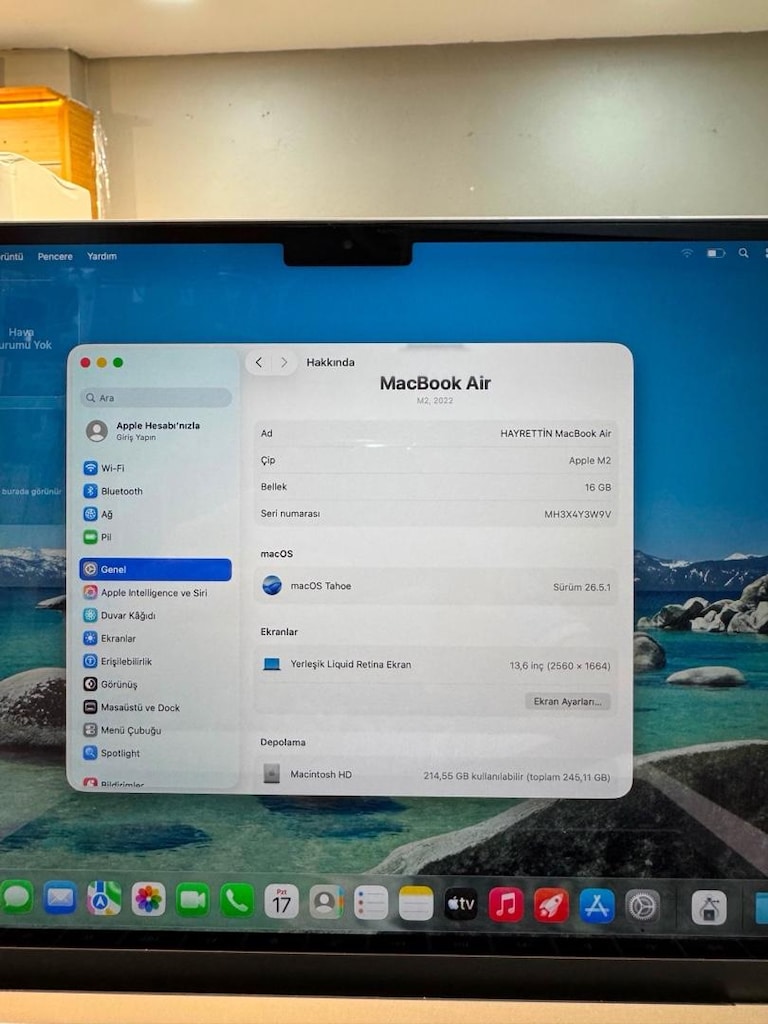Open the Phone app in the Dock

237,901
